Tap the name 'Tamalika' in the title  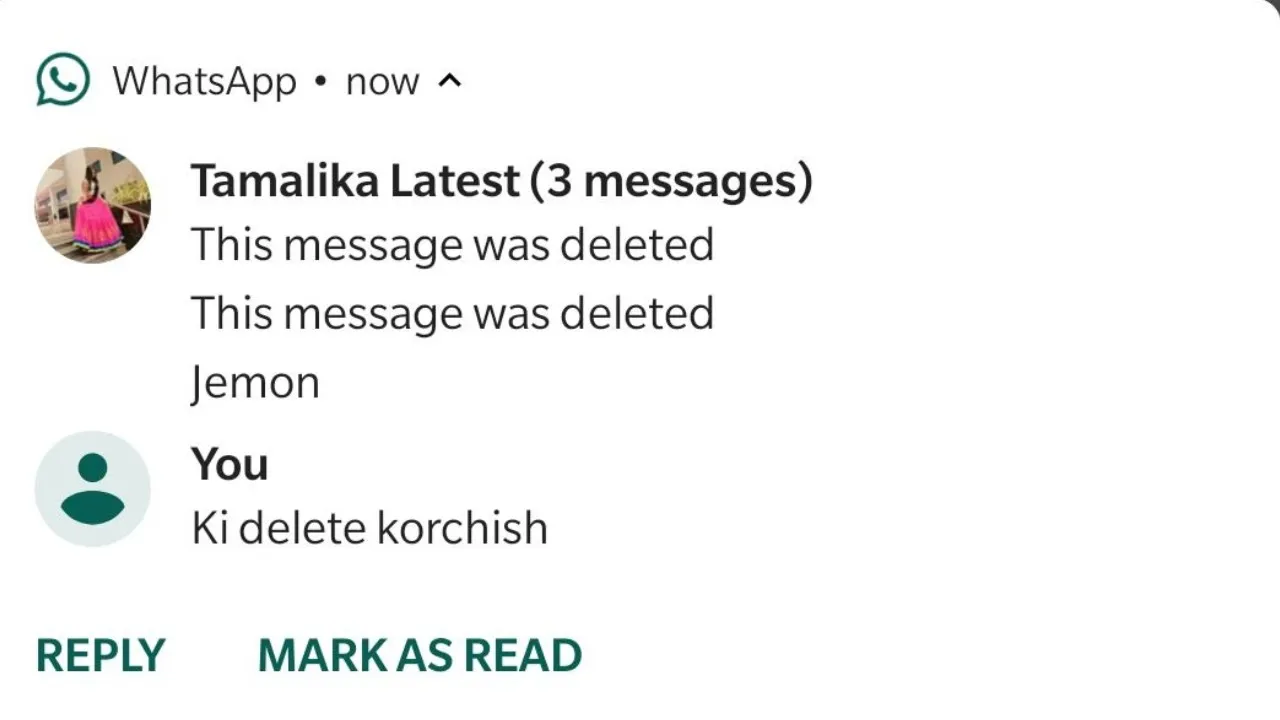pyautogui.click(x=285, y=182)
